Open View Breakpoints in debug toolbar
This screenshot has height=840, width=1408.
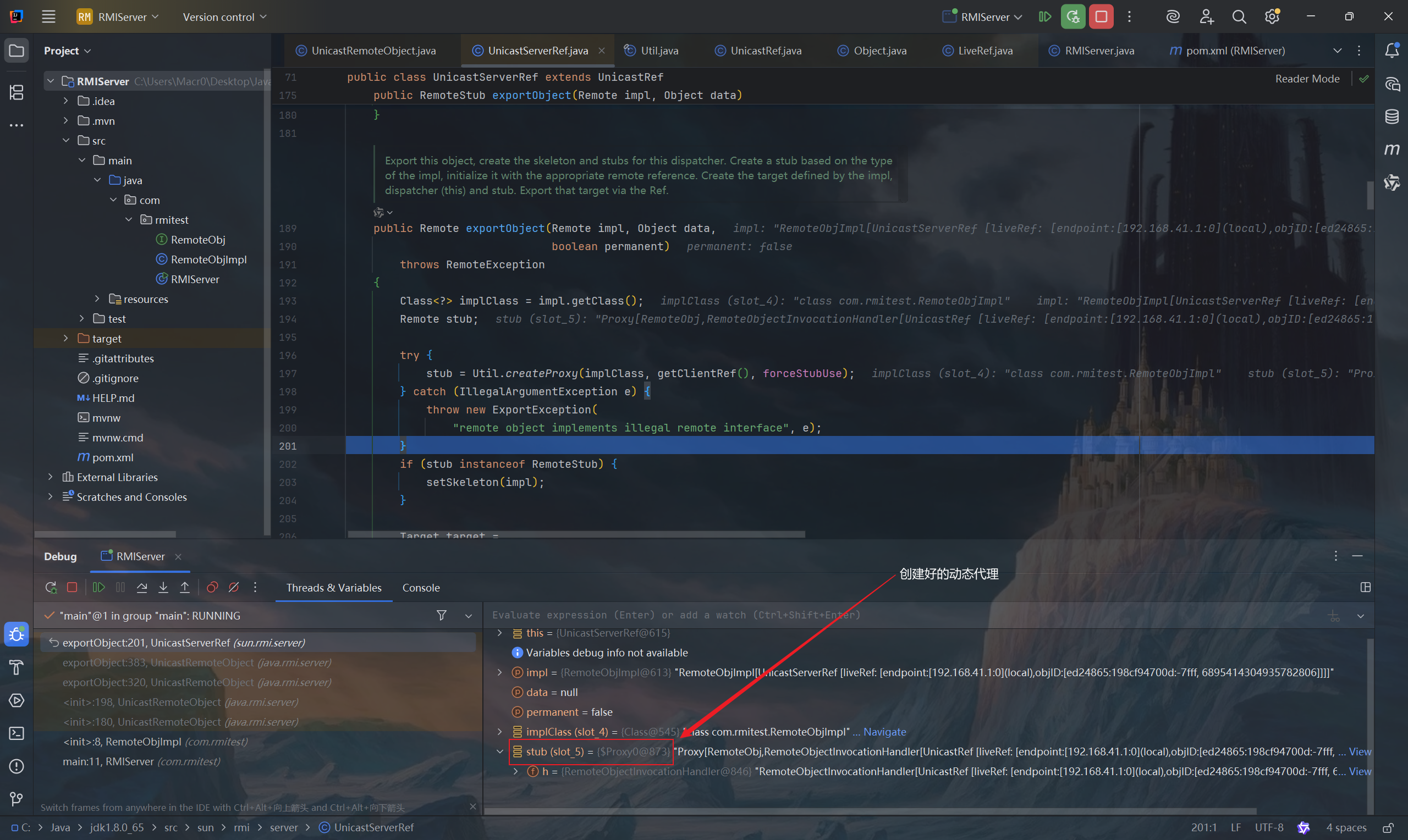tap(212, 588)
